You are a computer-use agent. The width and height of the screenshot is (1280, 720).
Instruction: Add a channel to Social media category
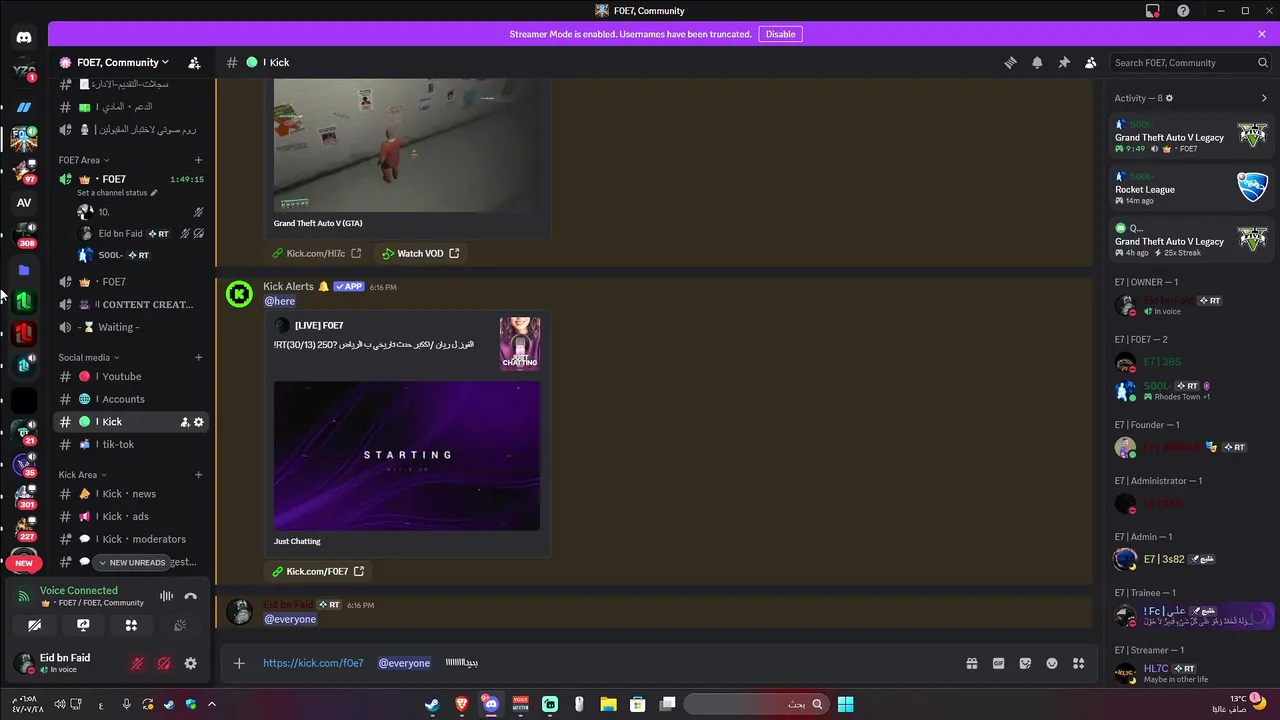click(198, 357)
